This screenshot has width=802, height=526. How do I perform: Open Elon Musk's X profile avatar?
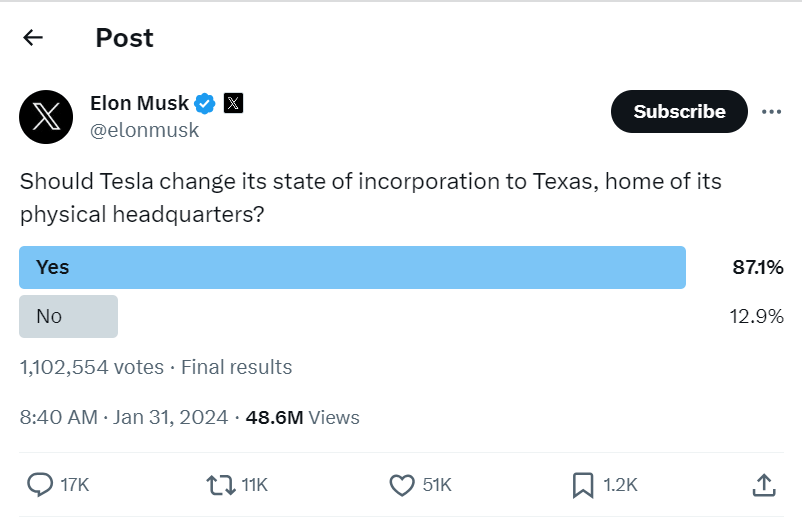point(46,117)
